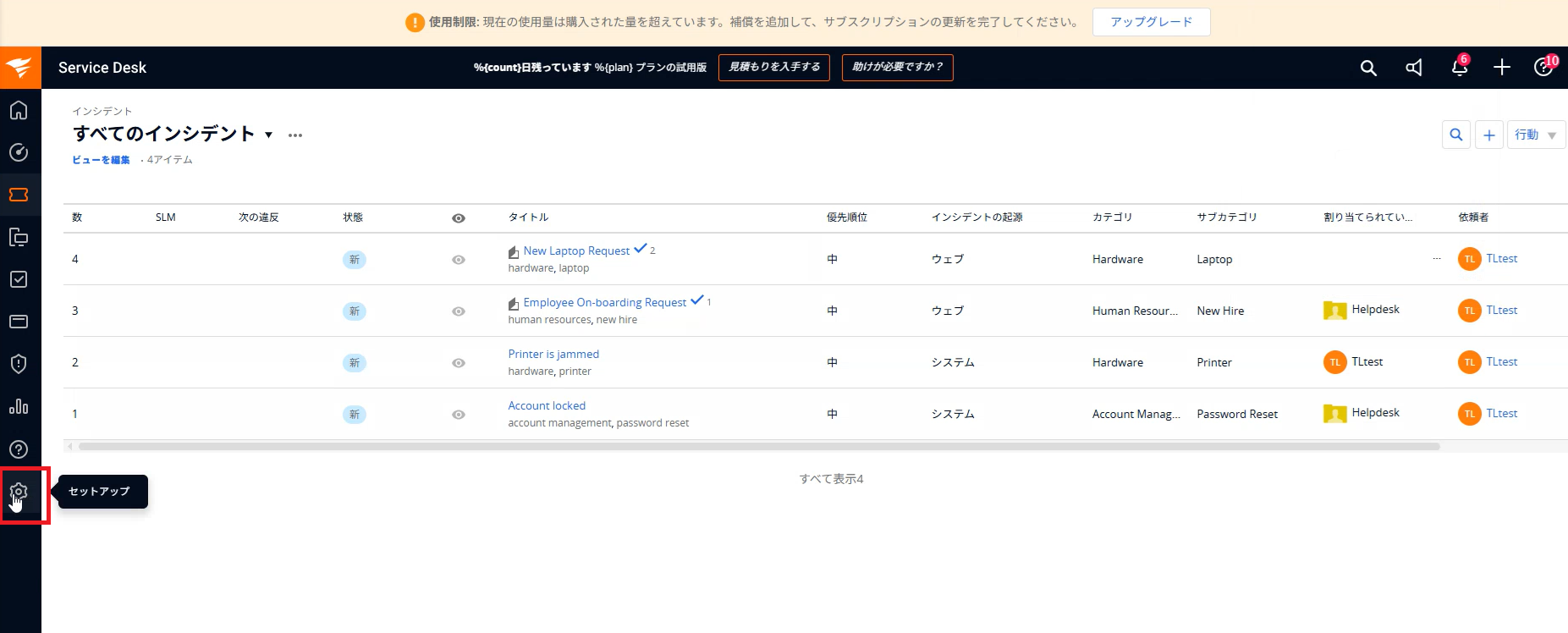
Task: Click the TL assignee avatar in row 2
Action: pyautogui.click(x=1335, y=362)
